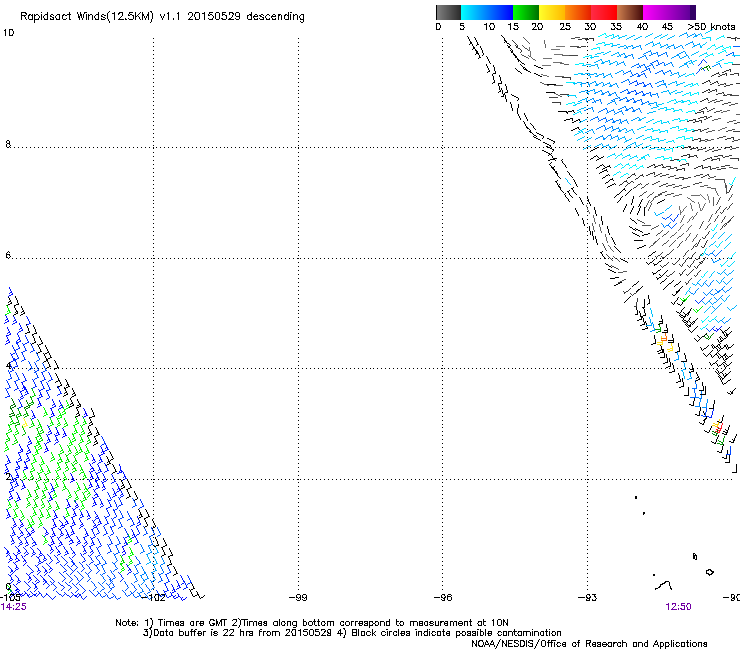Click the longitude label -96
740x650 pixels.
click(x=443, y=598)
